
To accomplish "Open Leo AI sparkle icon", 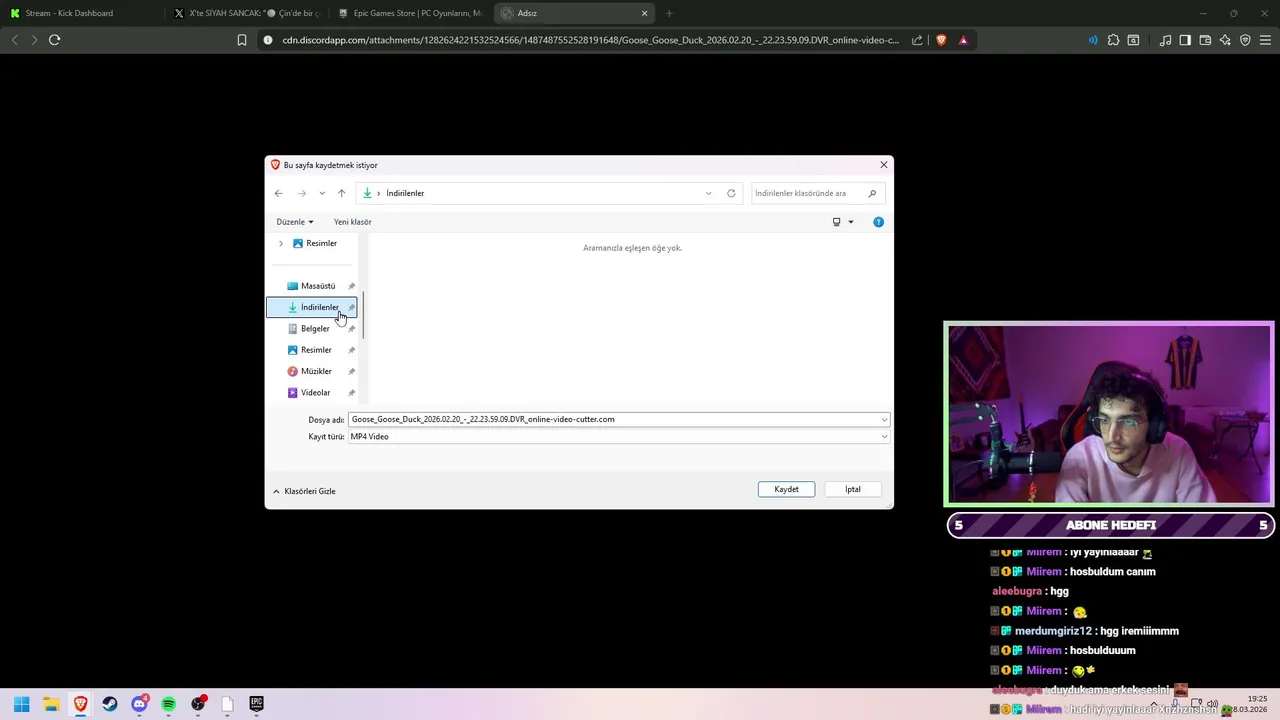I will coord(1225,40).
